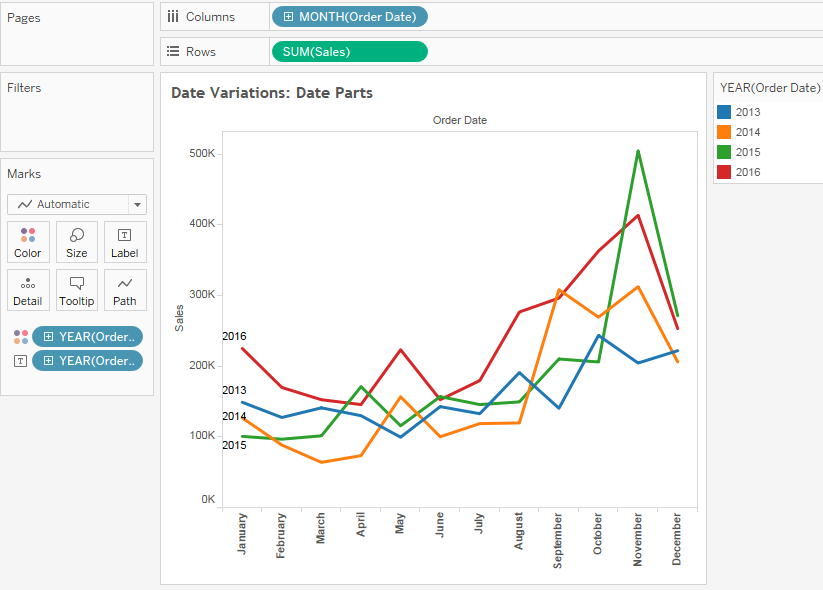Viewport: 823px width, 590px height.
Task: Select the red 2016 legend swatch
Action: (x=724, y=172)
